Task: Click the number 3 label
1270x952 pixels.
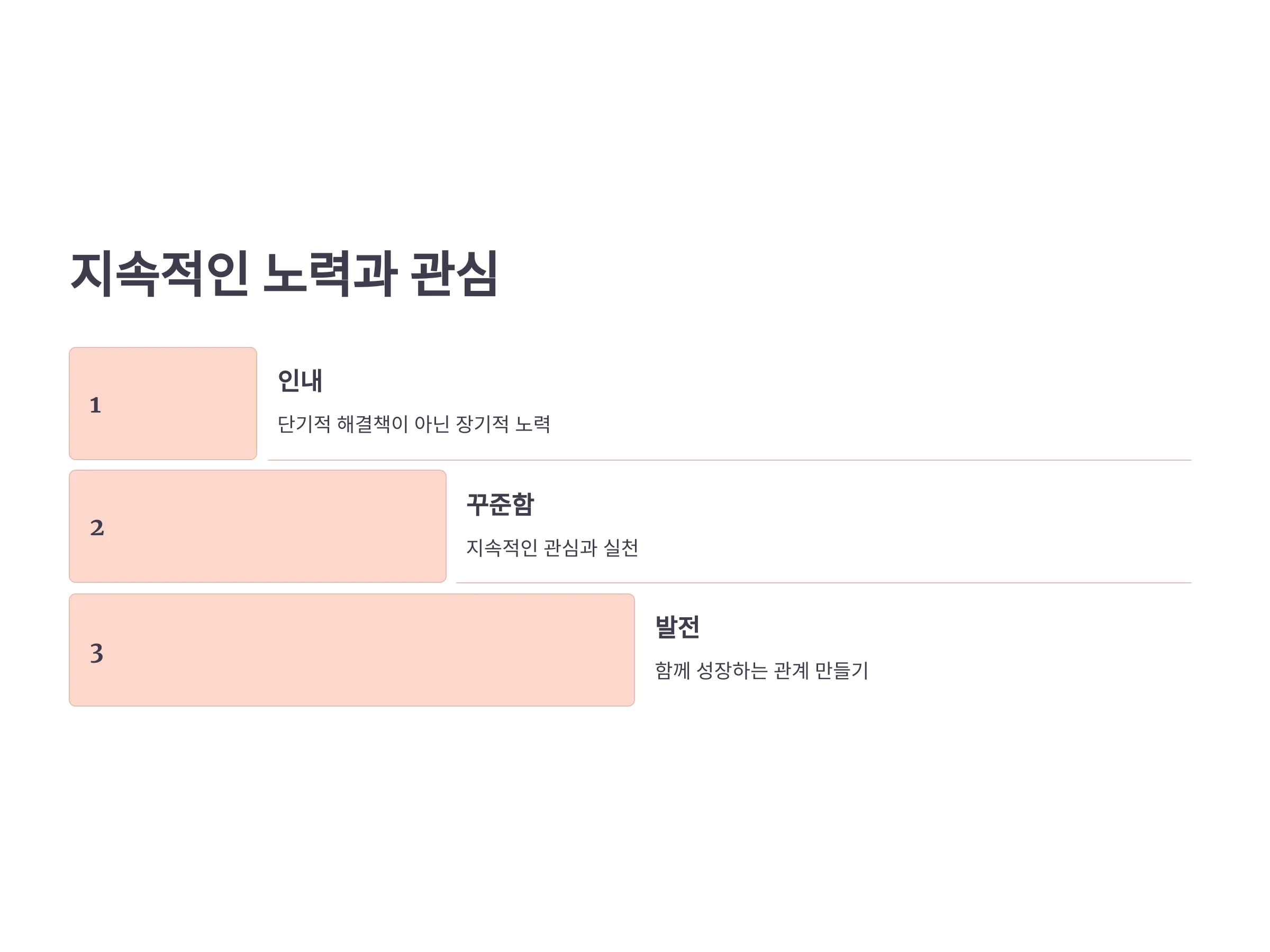Action: [96, 653]
